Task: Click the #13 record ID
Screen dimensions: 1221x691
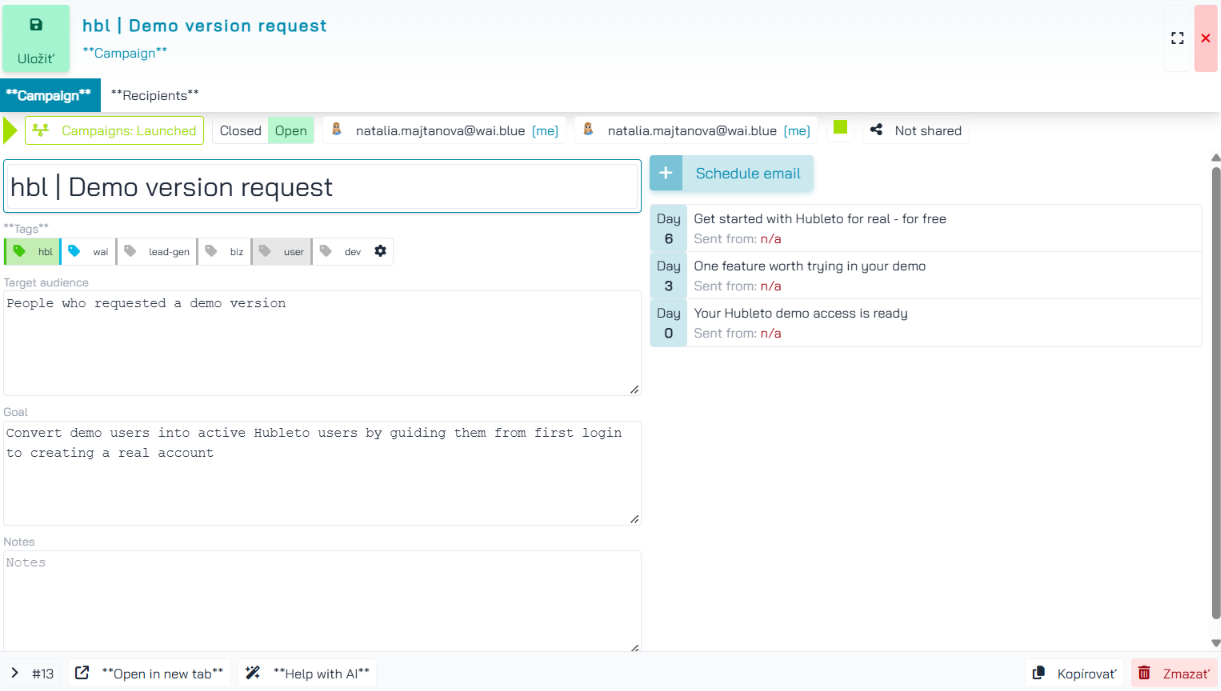Action: click(43, 673)
